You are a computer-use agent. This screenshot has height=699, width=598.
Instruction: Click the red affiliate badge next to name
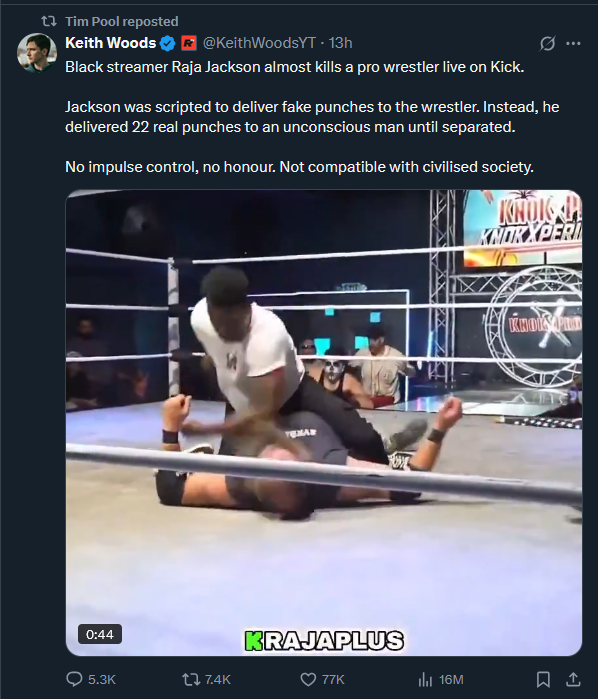(189, 43)
